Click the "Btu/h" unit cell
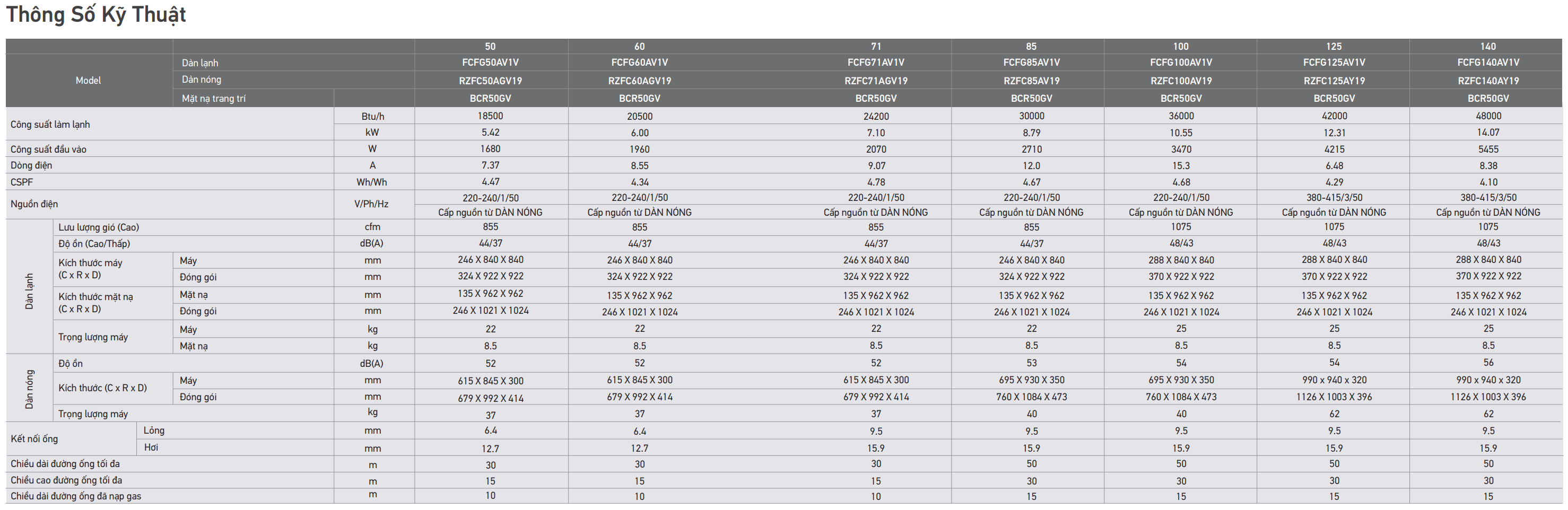1568x510 pixels. (x=372, y=116)
